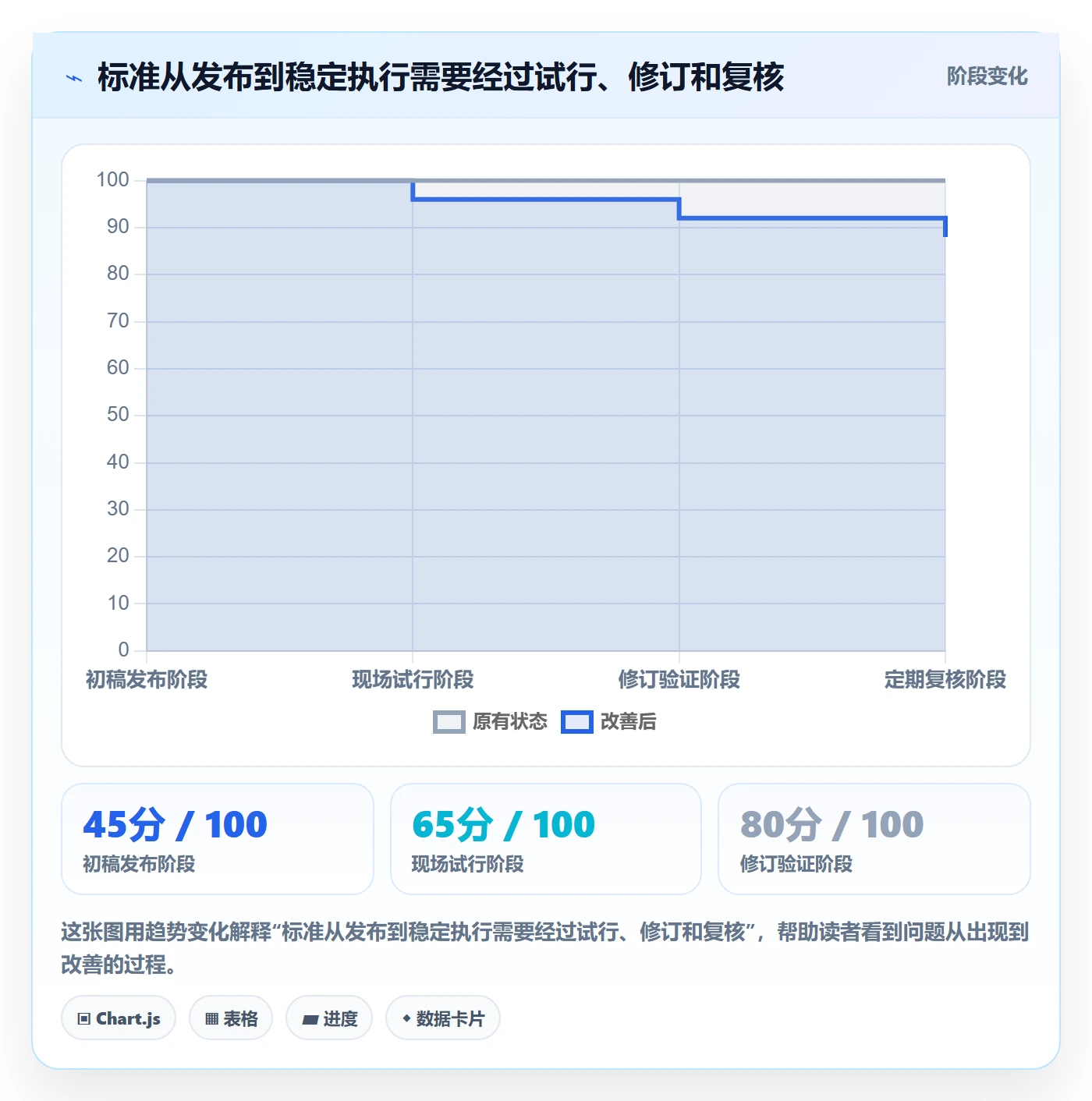This screenshot has width=1092, height=1101.
Task: Select the 表格 tag chip
Action: click(x=231, y=1018)
